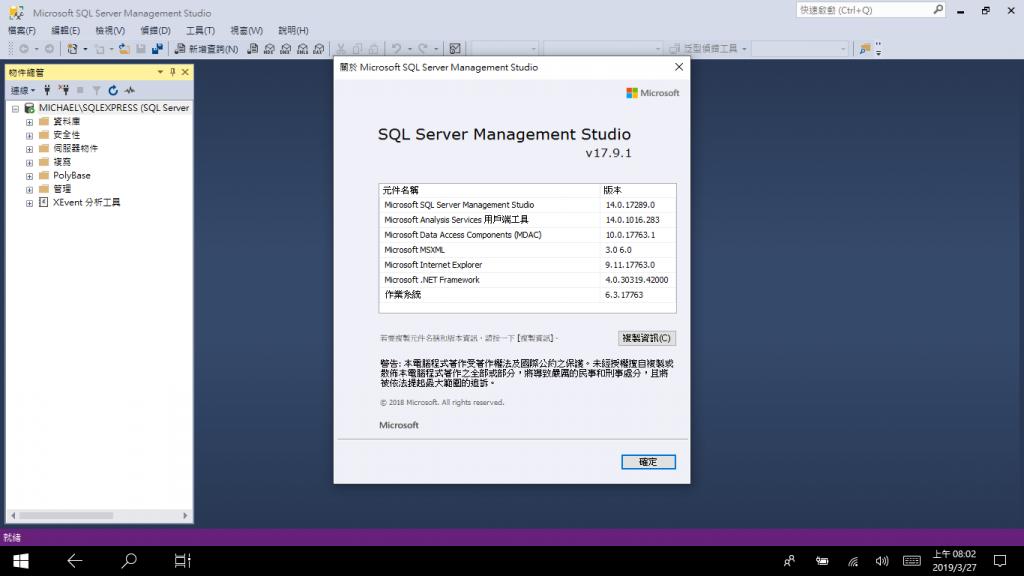Expand the XEvent 分析工具 node
This screenshot has height=576, width=1024.
[29, 203]
